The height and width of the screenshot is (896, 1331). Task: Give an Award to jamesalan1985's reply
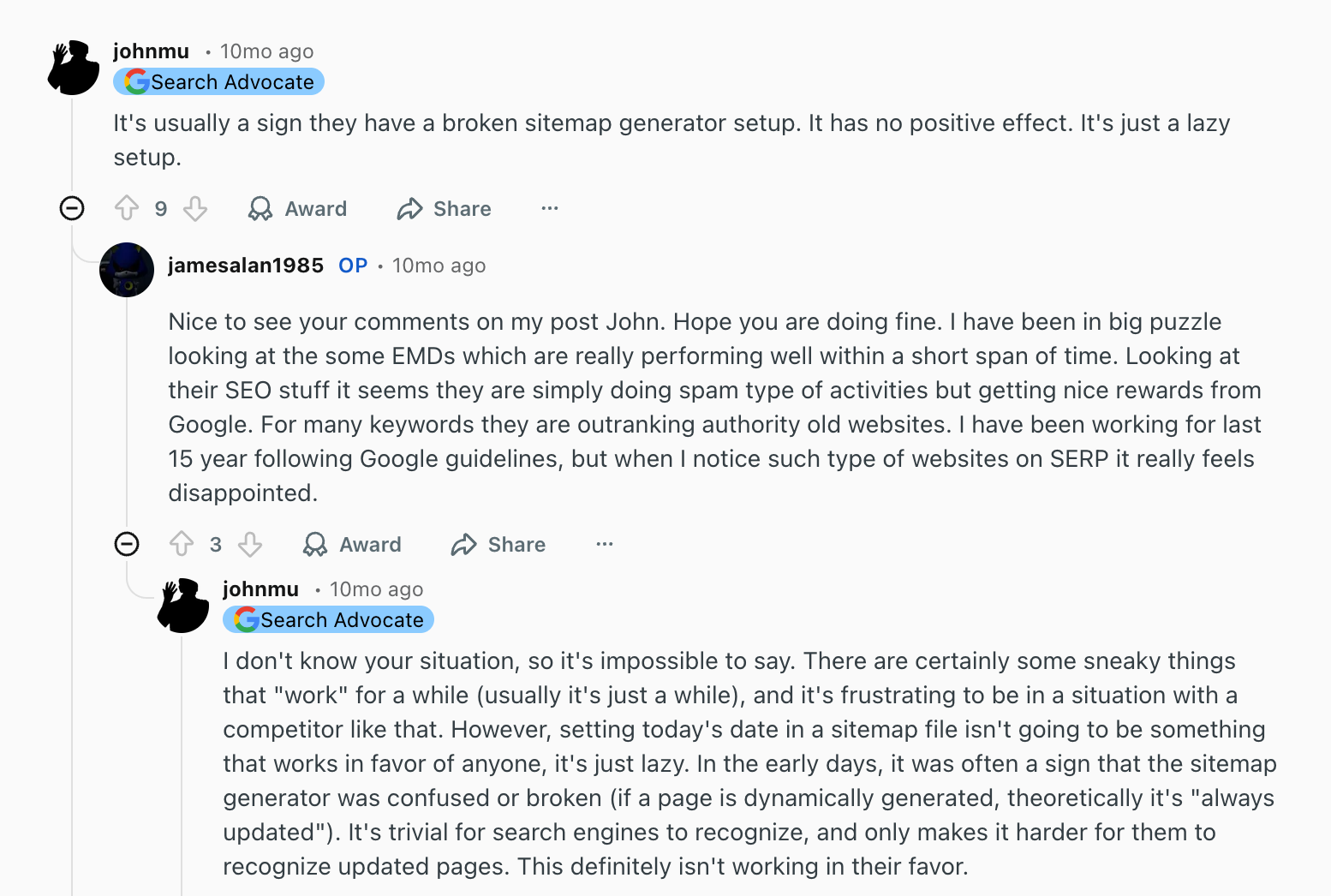(x=352, y=544)
